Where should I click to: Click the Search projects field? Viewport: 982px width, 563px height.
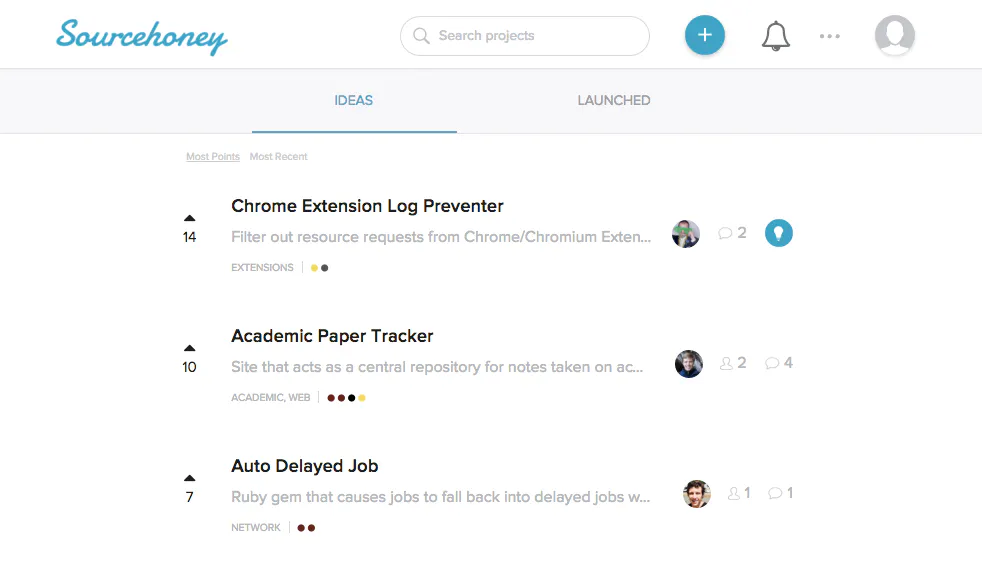(x=525, y=36)
